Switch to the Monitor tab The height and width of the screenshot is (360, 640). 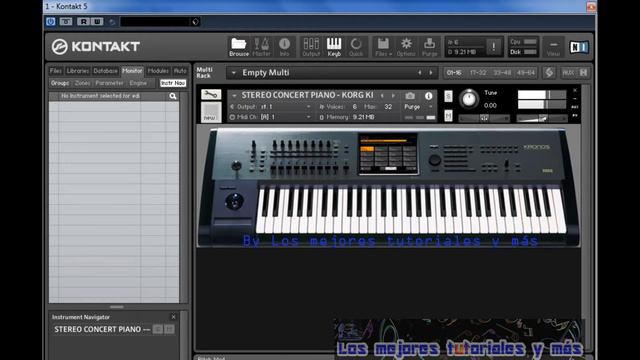pyautogui.click(x=132, y=71)
